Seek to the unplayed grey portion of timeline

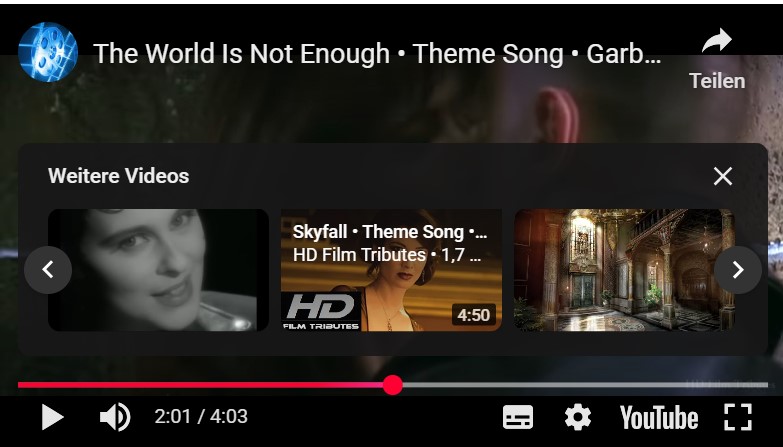(x=584, y=385)
